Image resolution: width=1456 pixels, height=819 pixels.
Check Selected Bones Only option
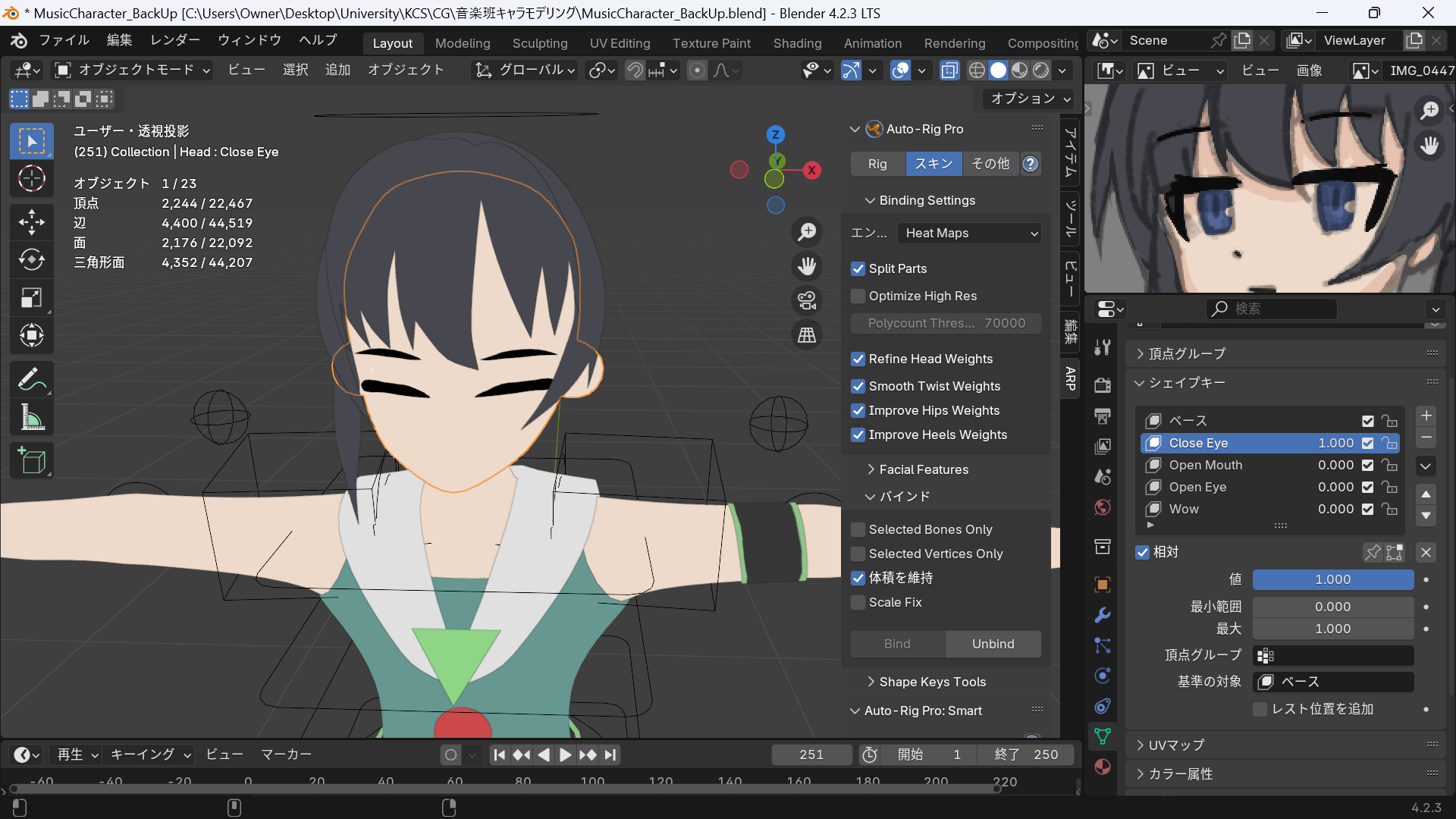pyautogui.click(x=858, y=529)
